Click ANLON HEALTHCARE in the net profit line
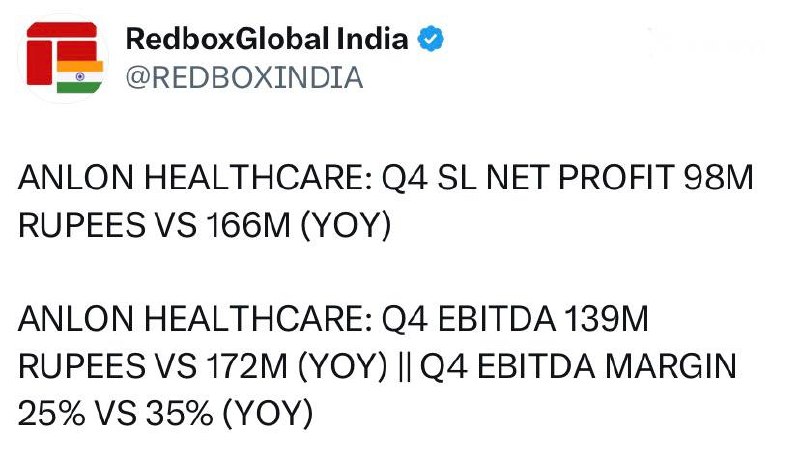Image resolution: width=800 pixels, height=462 pixels. click(x=195, y=177)
